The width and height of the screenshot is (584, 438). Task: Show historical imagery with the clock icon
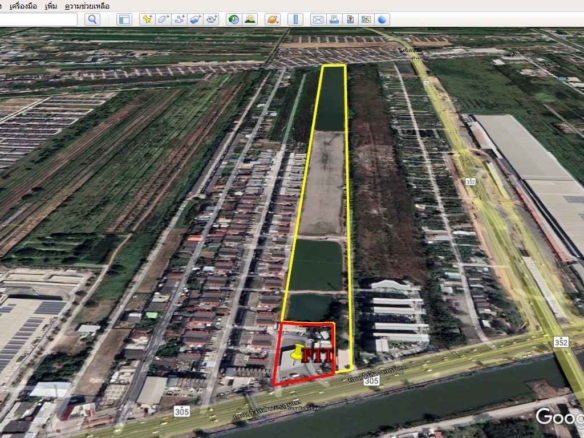(234, 19)
